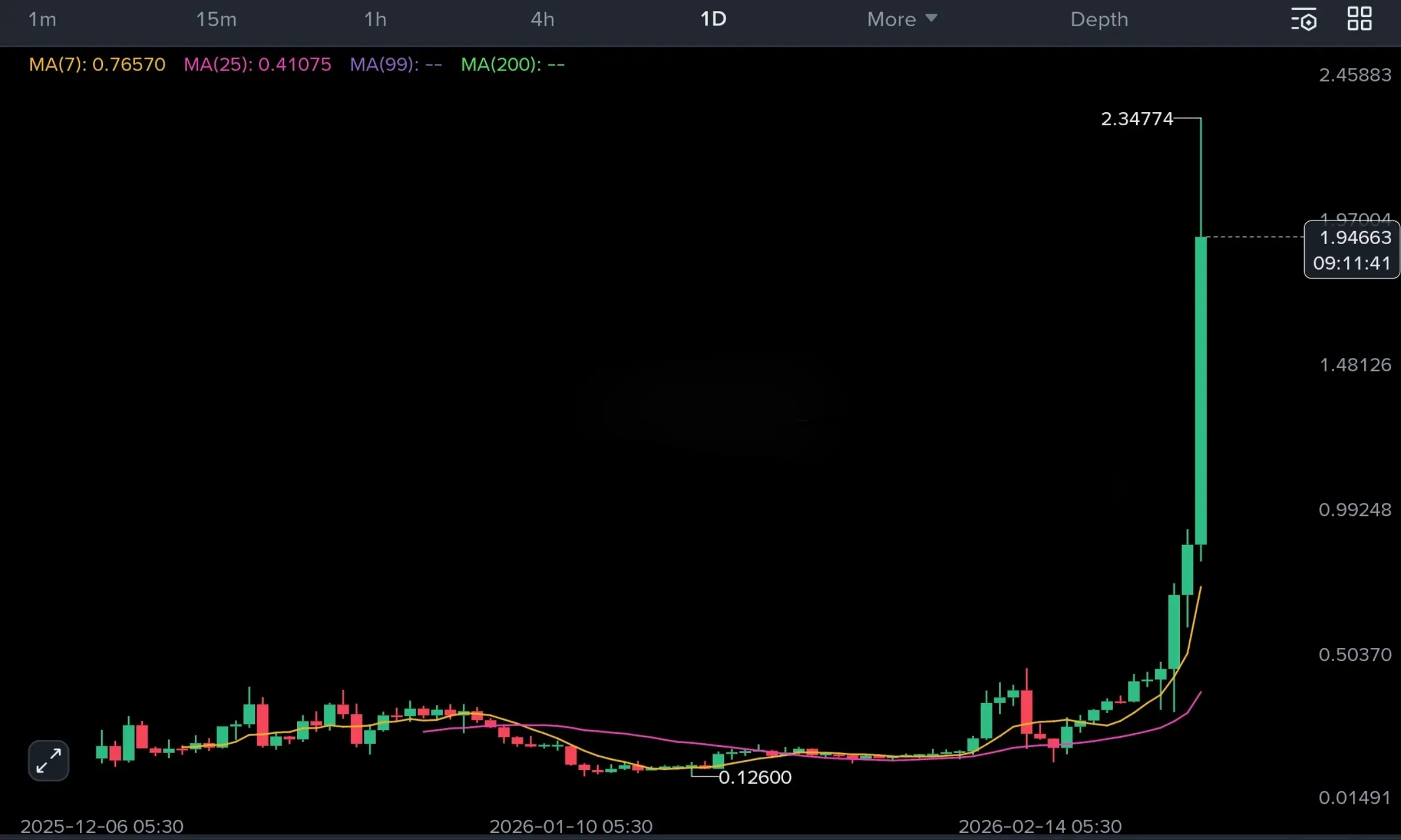This screenshot has height=840, width=1401.
Task: Switch chart to 1h interval
Action: [x=375, y=20]
